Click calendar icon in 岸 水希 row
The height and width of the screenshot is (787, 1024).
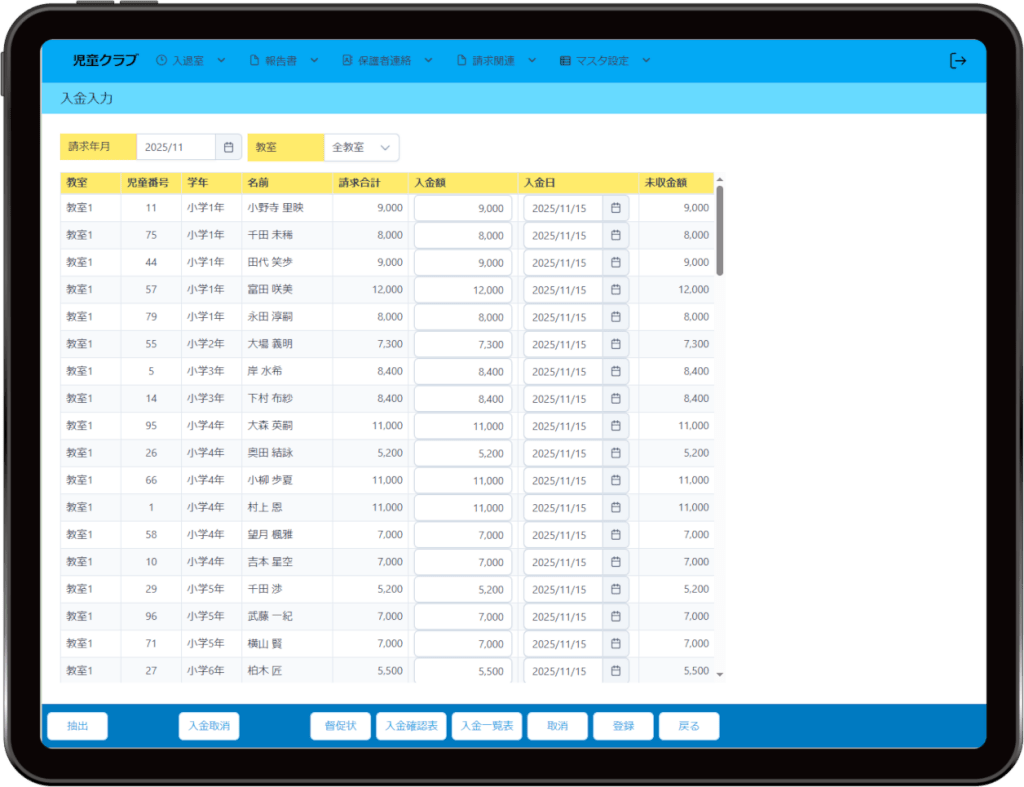click(x=616, y=372)
